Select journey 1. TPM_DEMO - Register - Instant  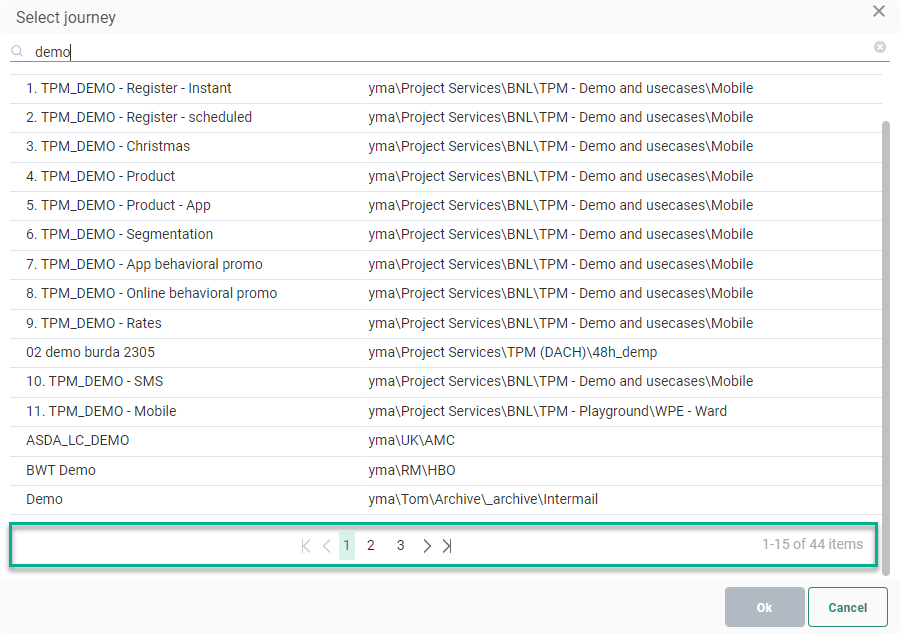(129, 88)
